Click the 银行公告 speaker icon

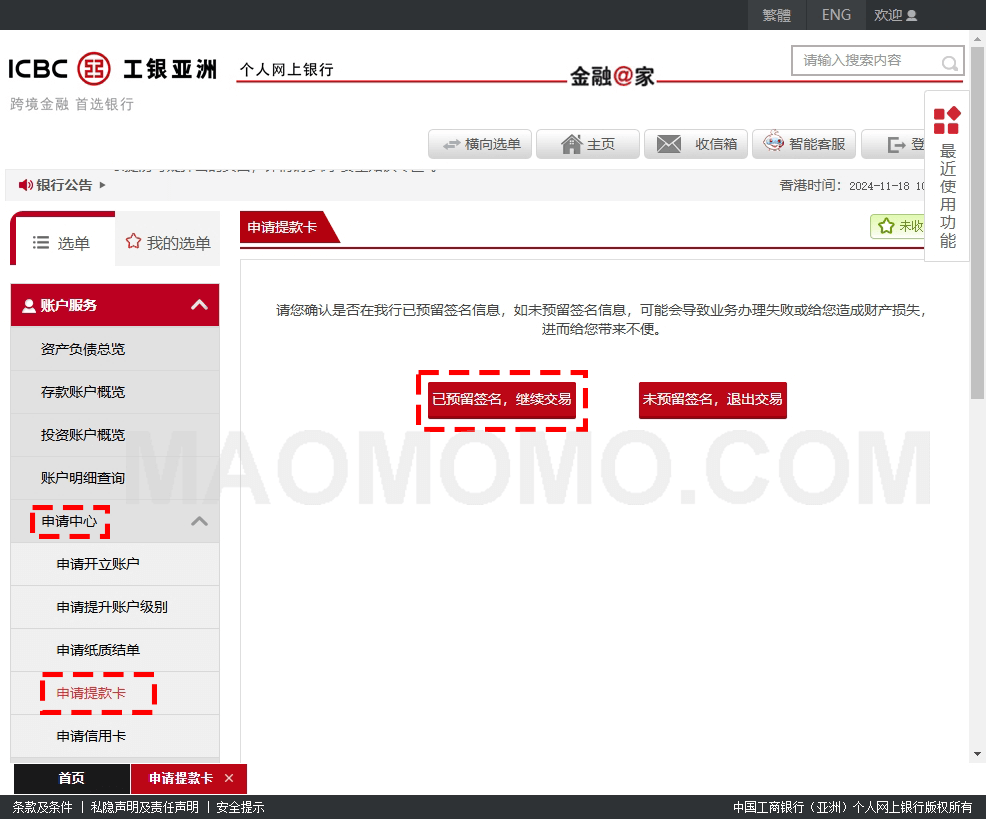tap(26, 185)
